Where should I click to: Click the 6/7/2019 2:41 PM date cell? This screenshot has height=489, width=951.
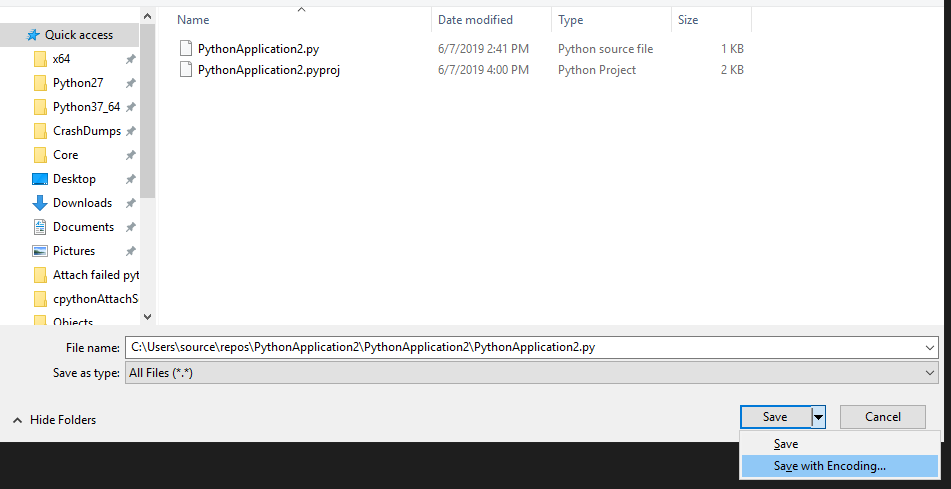click(x=483, y=49)
